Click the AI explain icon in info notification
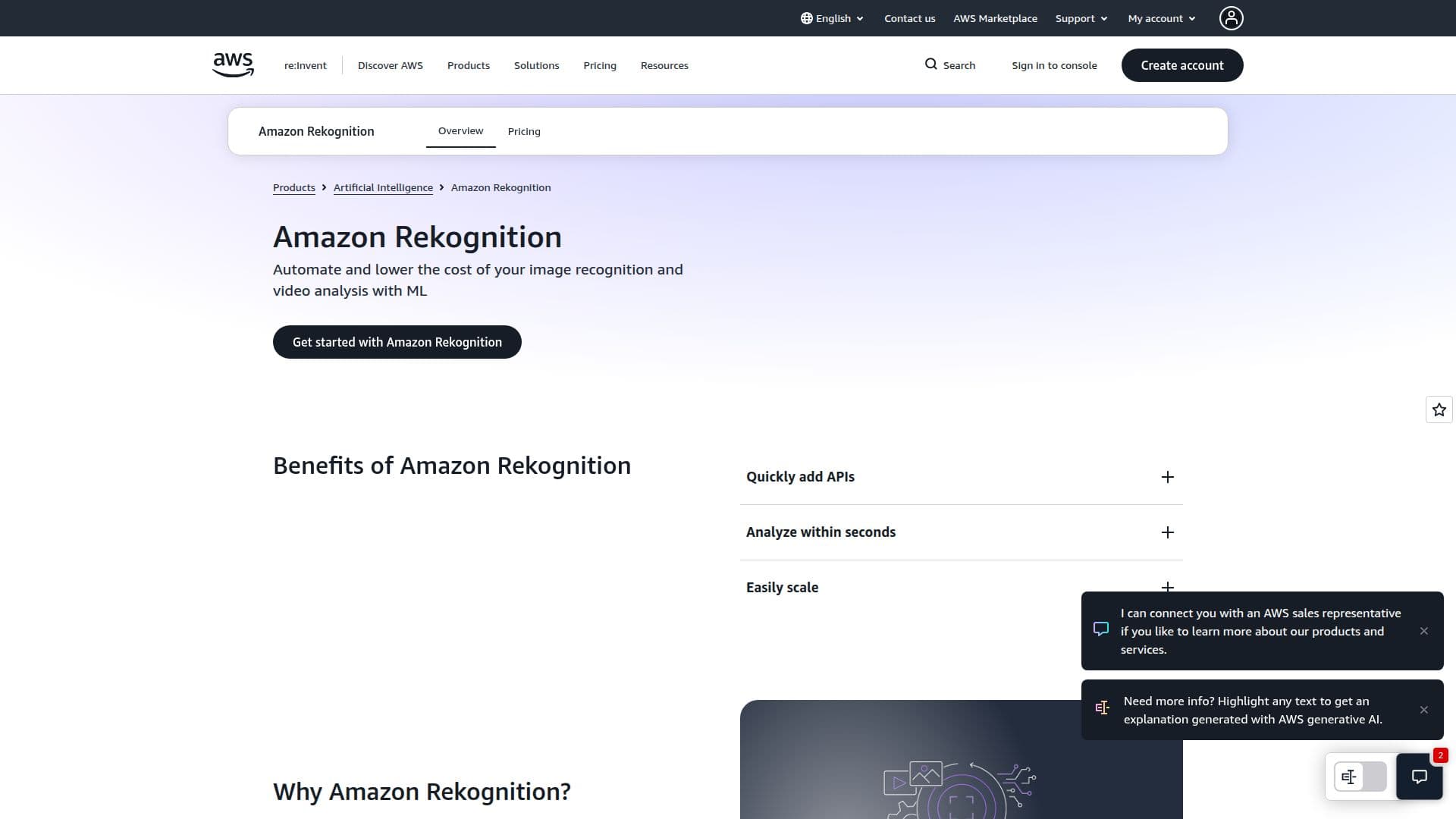 click(x=1102, y=708)
